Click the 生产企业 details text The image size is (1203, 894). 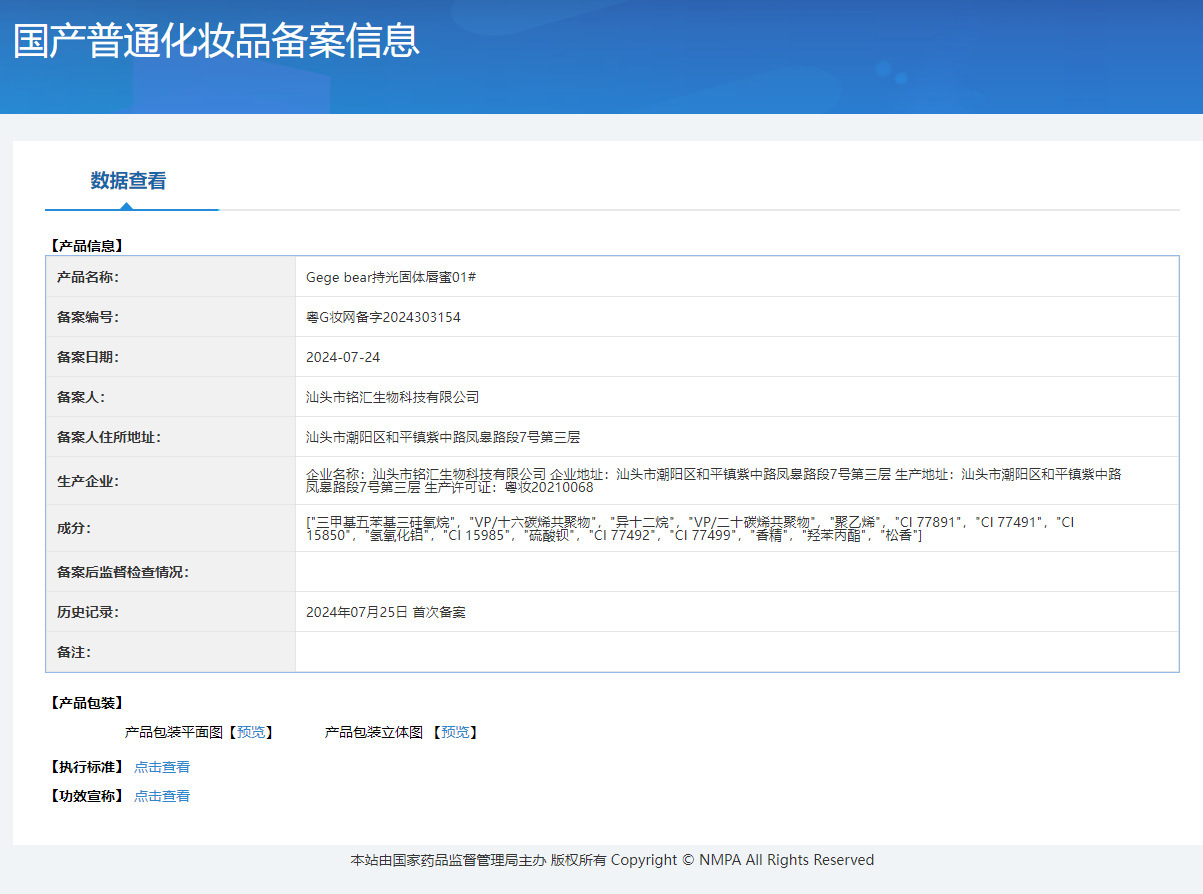[712, 480]
